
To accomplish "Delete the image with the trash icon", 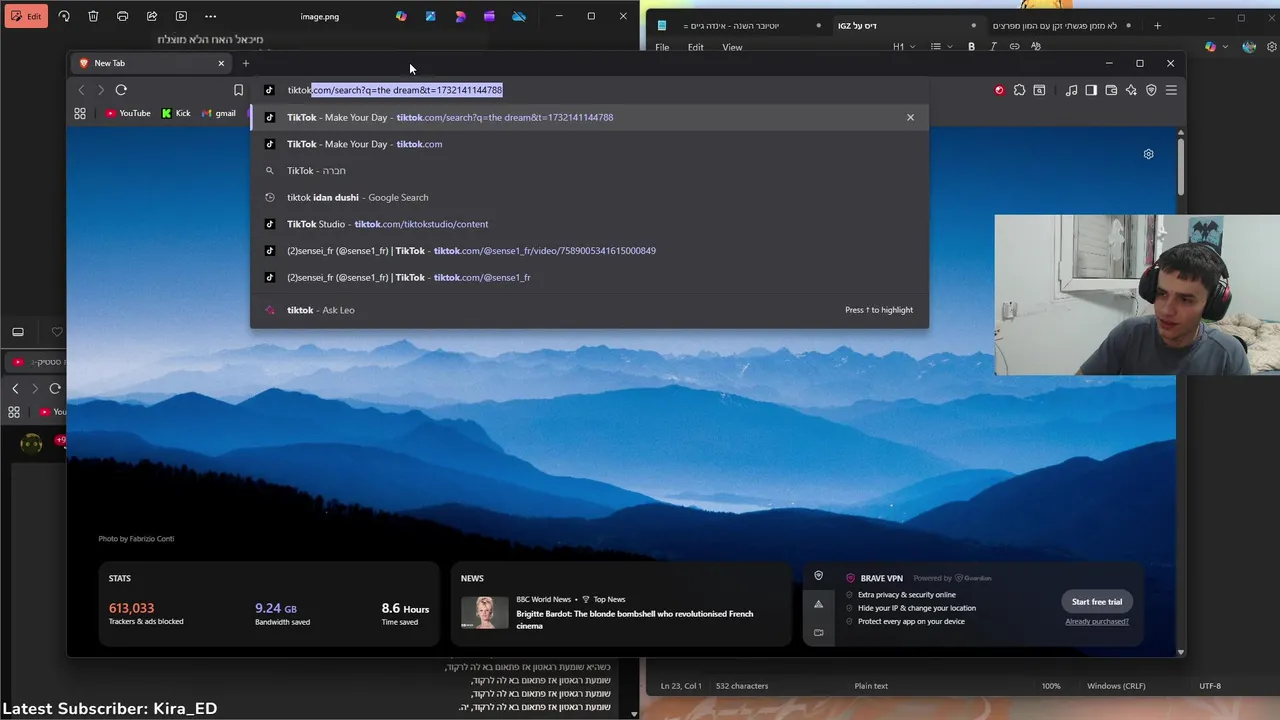I will 93,16.
